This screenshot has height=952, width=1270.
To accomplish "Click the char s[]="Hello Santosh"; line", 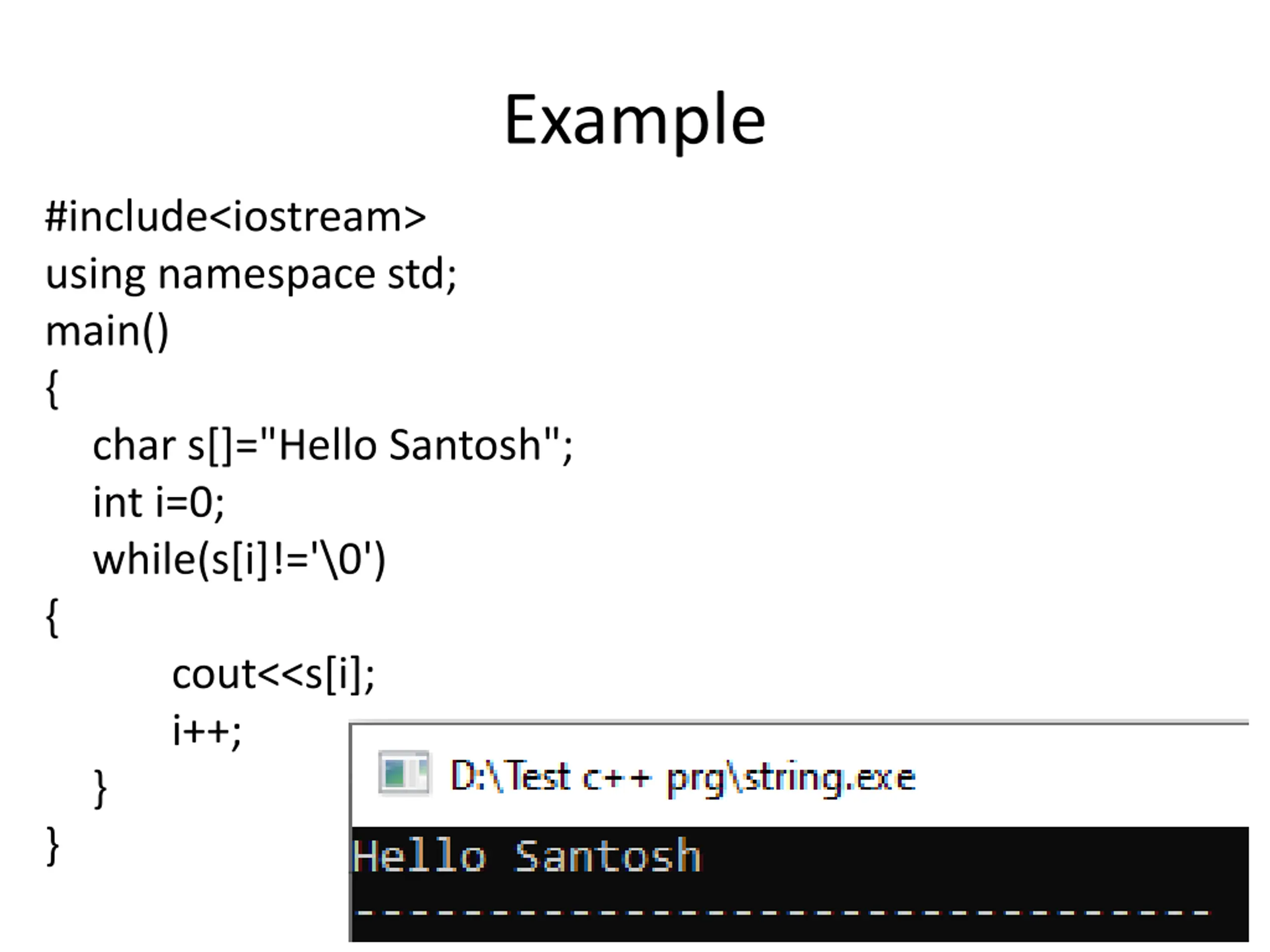I will coord(333,446).
